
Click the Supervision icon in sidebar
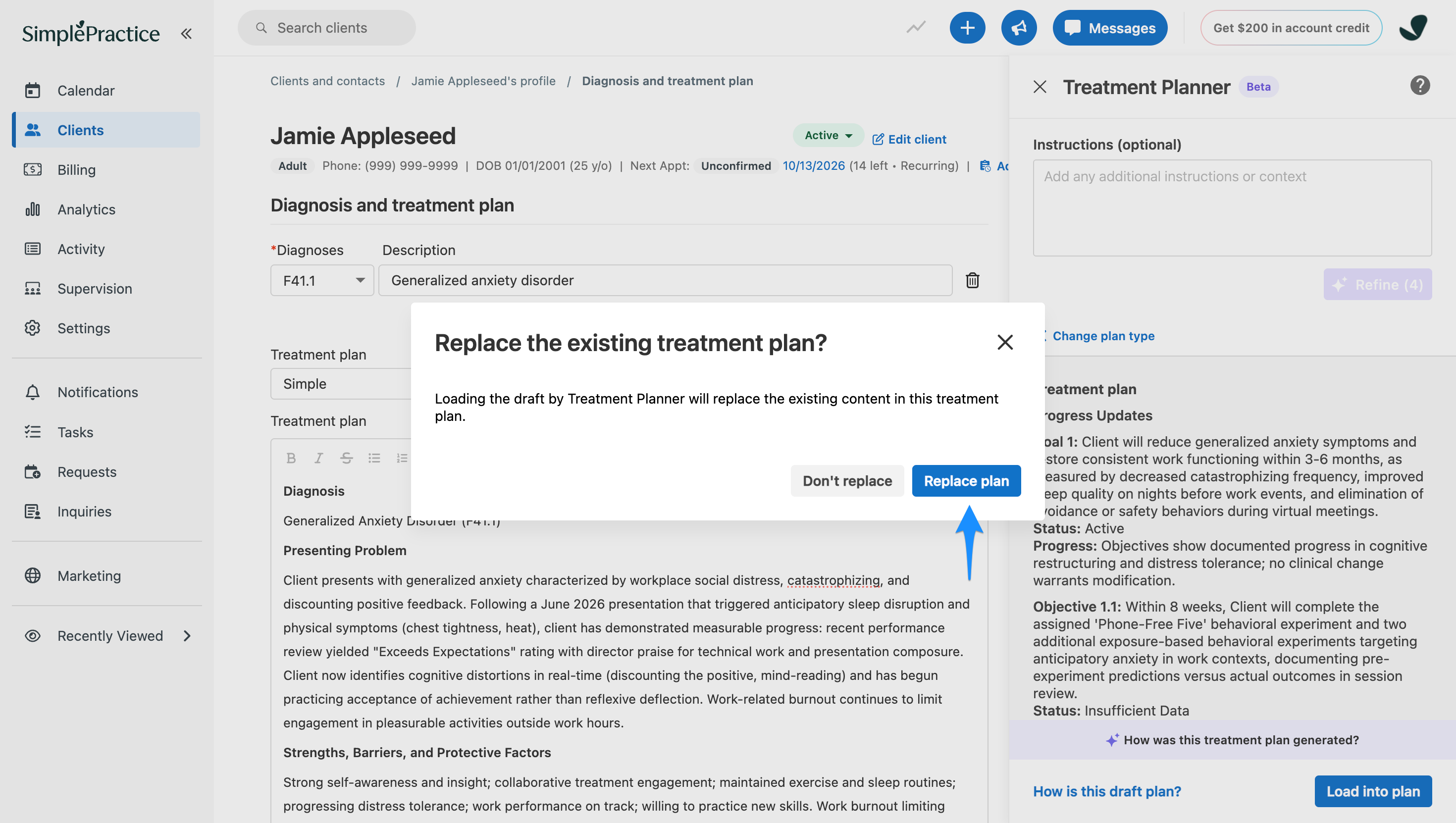pyautogui.click(x=33, y=288)
